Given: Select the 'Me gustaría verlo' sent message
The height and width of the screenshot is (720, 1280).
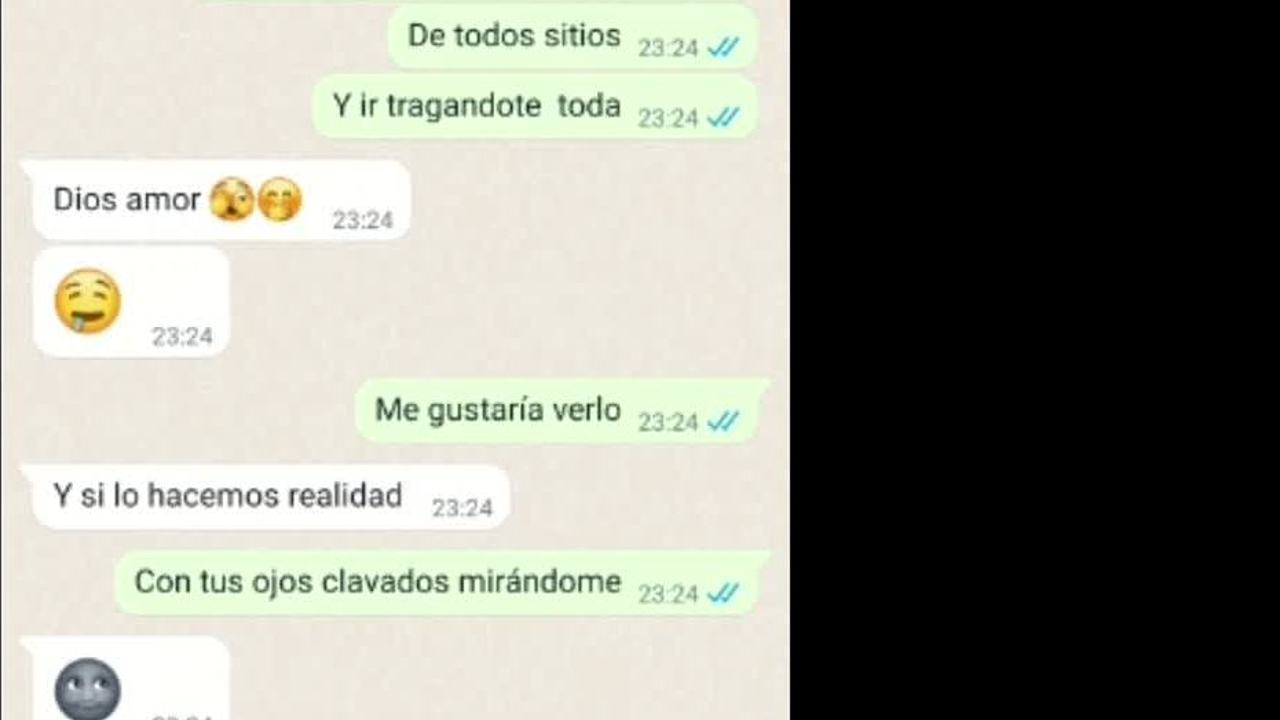Looking at the screenshot, I should 563,411.
